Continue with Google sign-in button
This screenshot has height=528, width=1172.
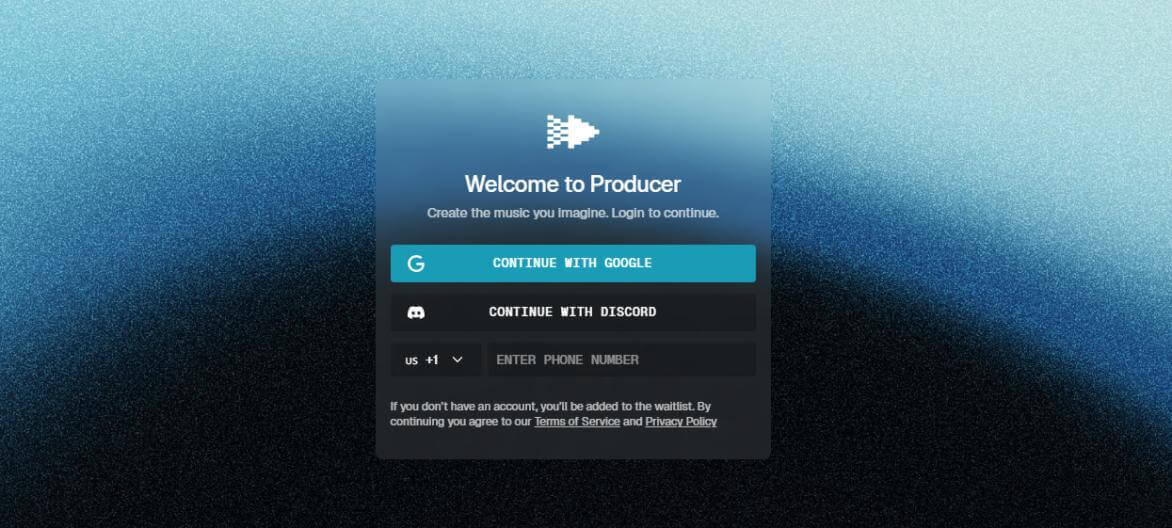573,263
